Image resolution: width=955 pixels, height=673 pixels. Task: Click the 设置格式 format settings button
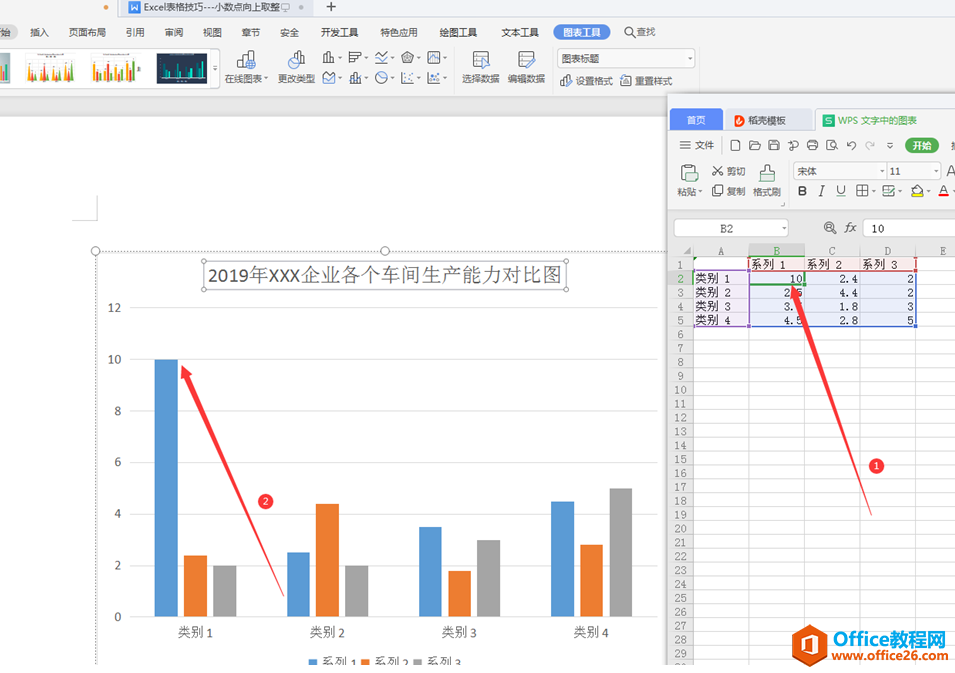(x=587, y=81)
